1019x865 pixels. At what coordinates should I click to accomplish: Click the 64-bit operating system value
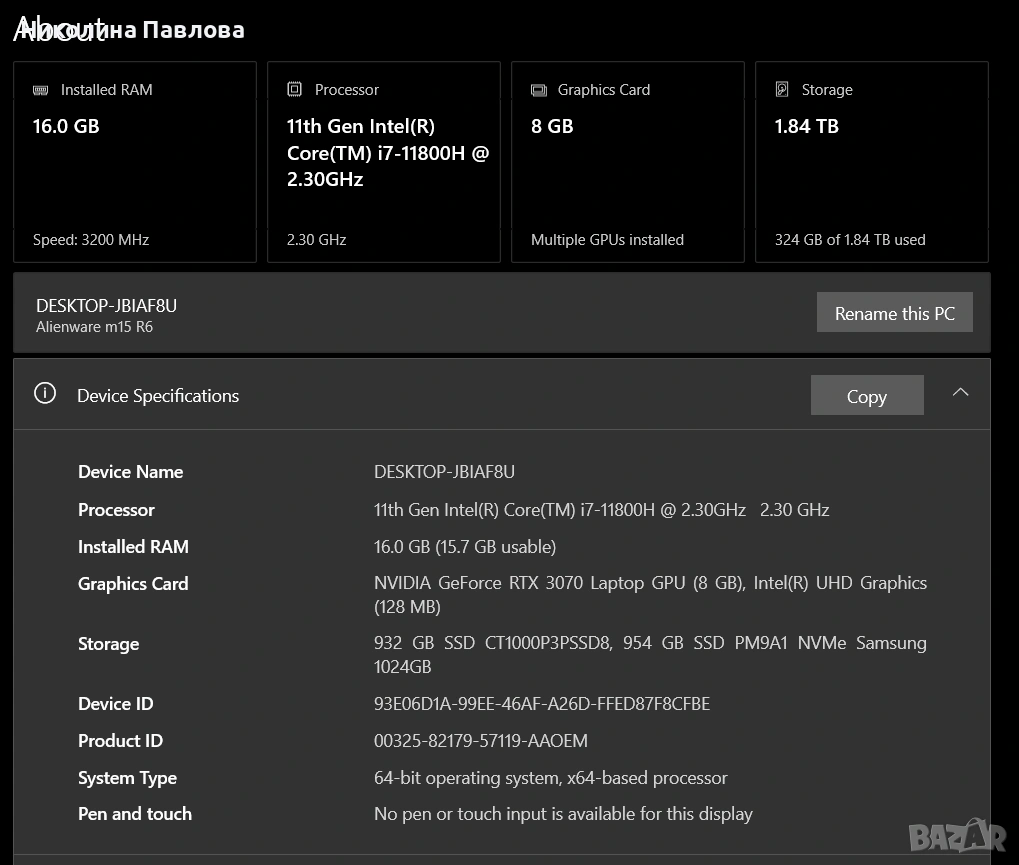tap(551, 778)
